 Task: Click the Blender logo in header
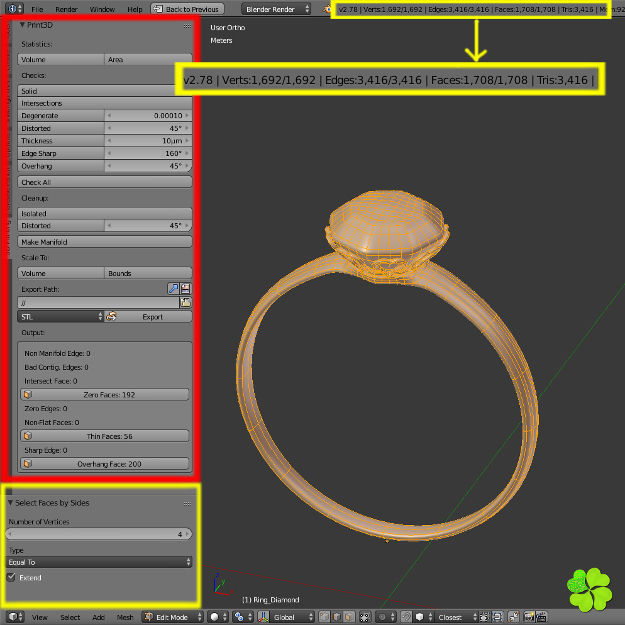click(327, 9)
